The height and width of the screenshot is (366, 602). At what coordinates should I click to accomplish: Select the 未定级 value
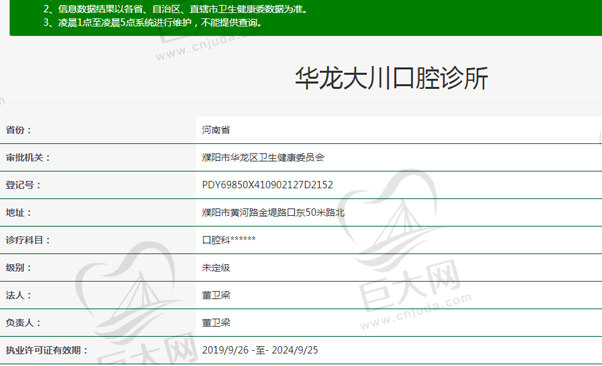click(x=216, y=268)
